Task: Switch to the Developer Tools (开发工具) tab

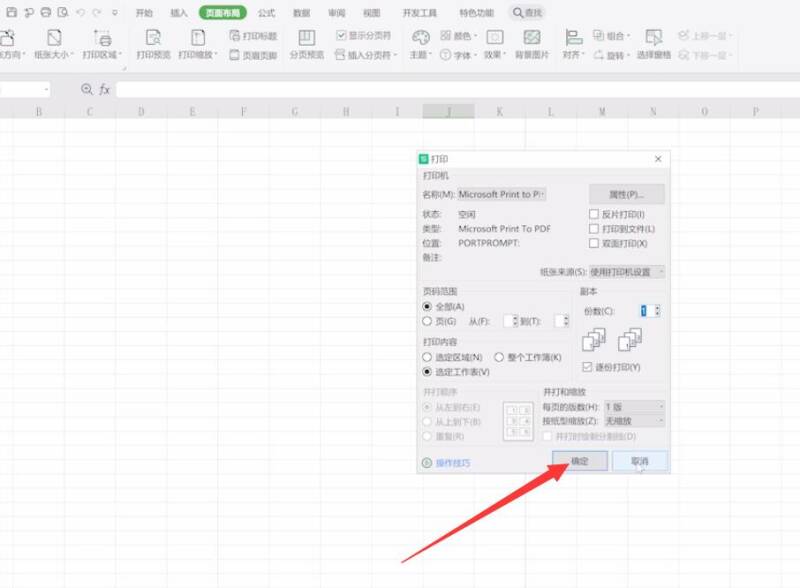Action: (420, 13)
